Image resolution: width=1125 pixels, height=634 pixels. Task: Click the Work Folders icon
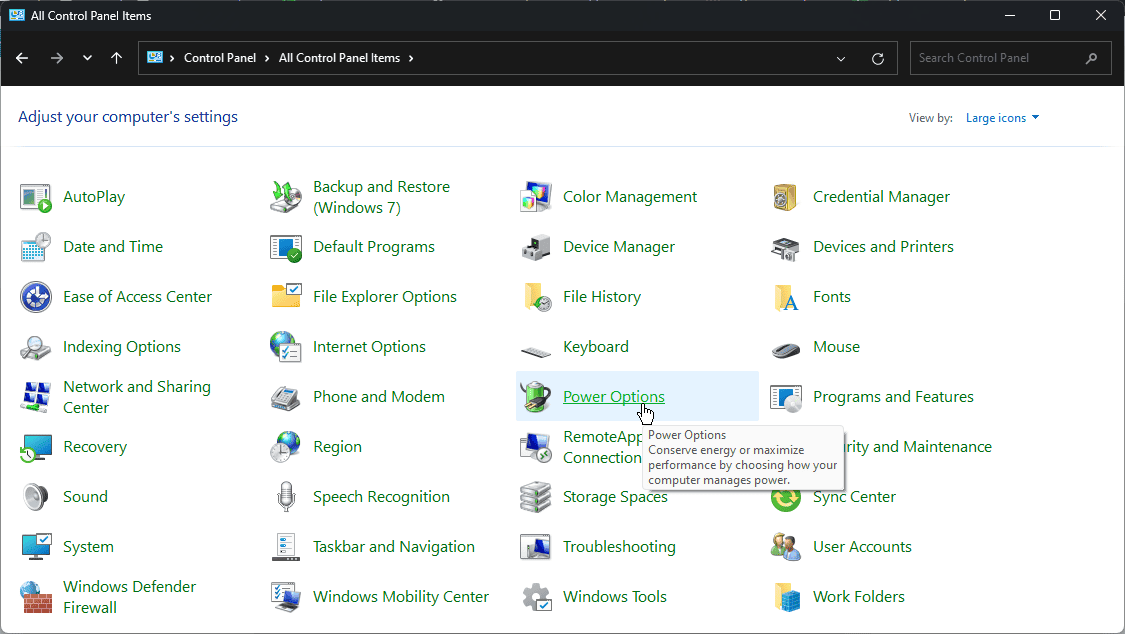click(x=785, y=597)
